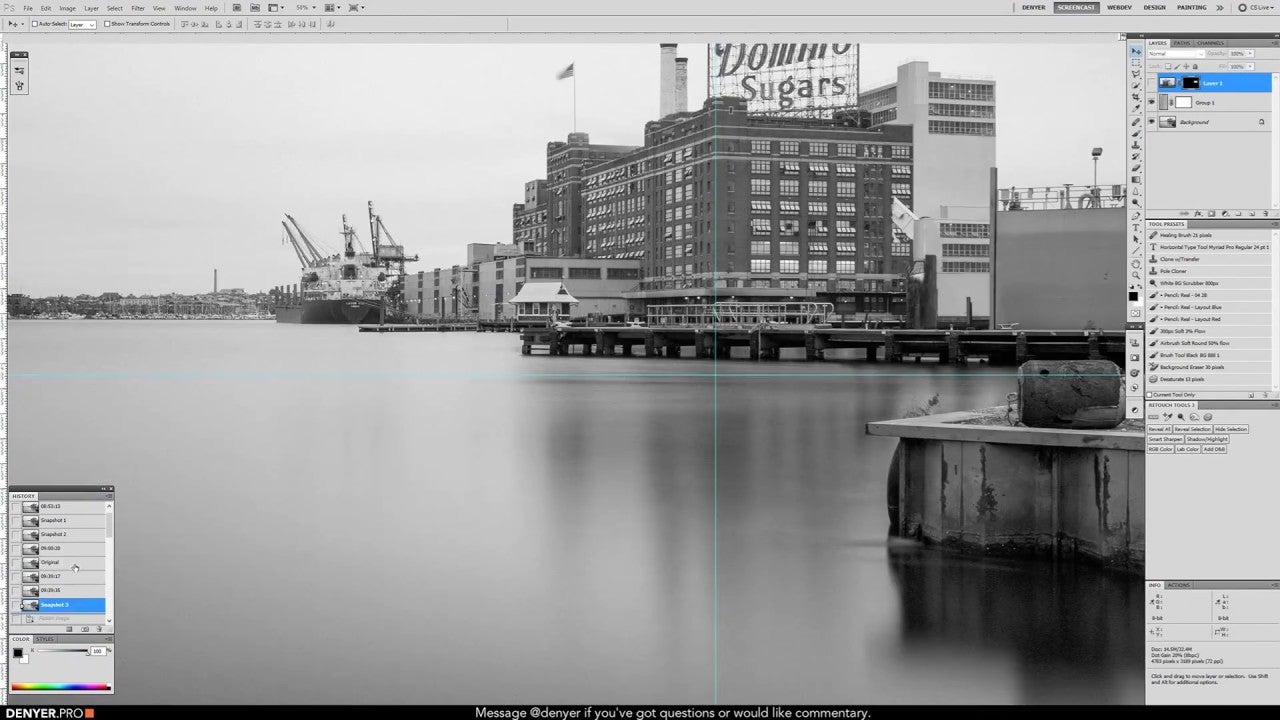Open the zoom level 50% dropdown
The width and height of the screenshot is (1280, 720).
(302, 8)
